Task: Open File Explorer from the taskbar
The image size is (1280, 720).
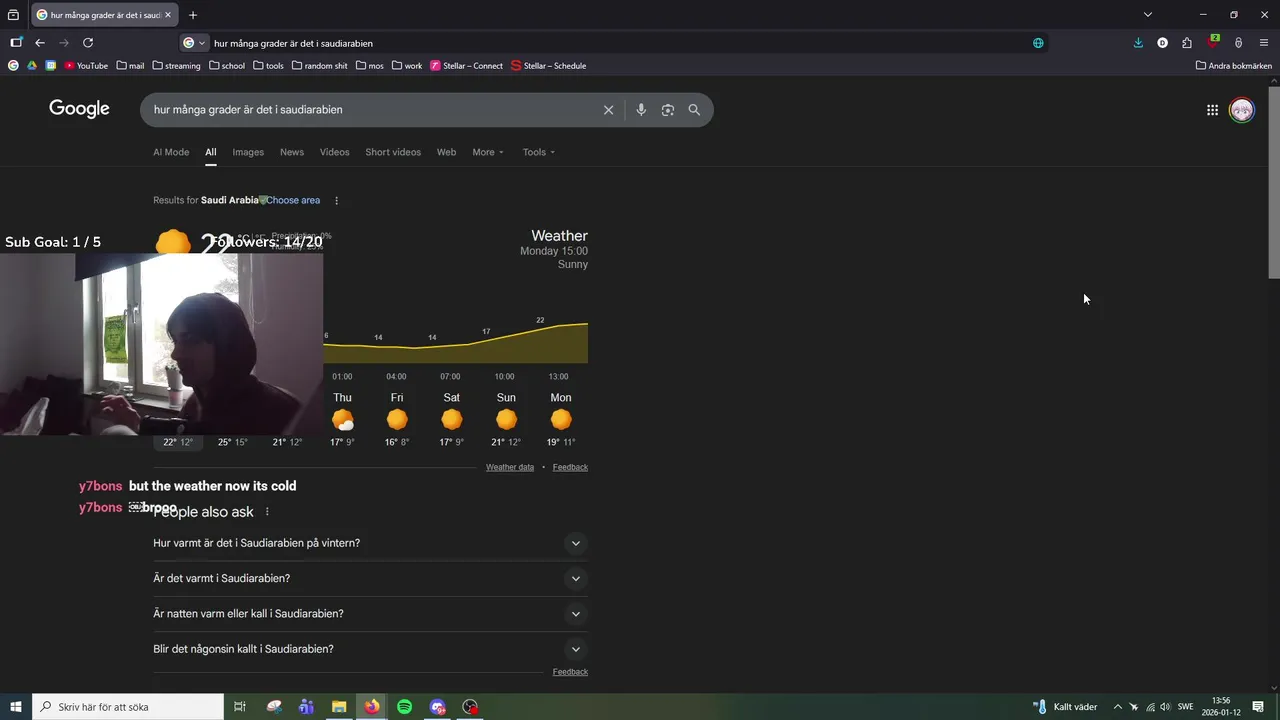Action: click(x=339, y=707)
